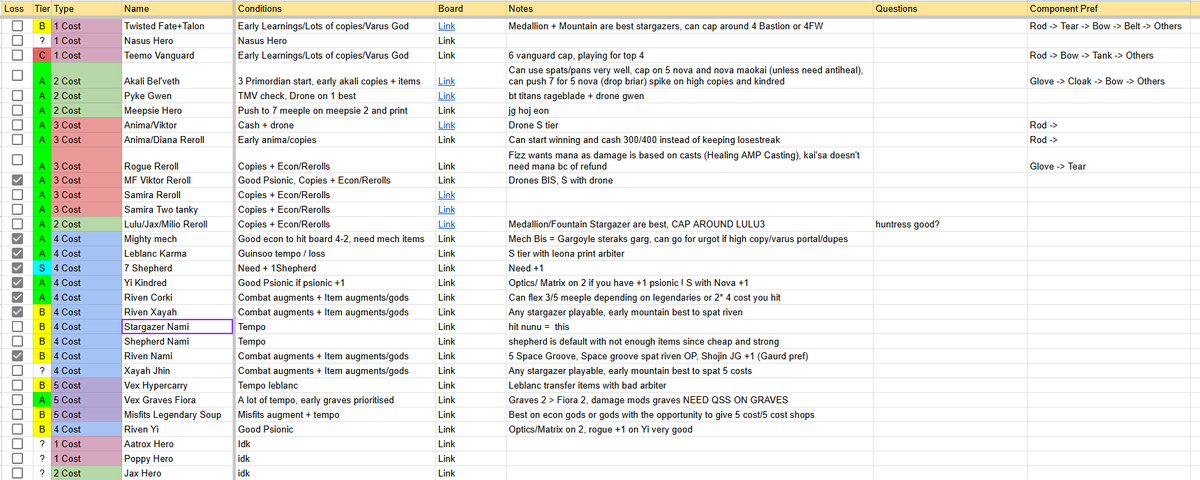Uncheck the Loss checkbox for Mighty mech
The height and width of the screenshot is (480, 1200).
(17, 239)
